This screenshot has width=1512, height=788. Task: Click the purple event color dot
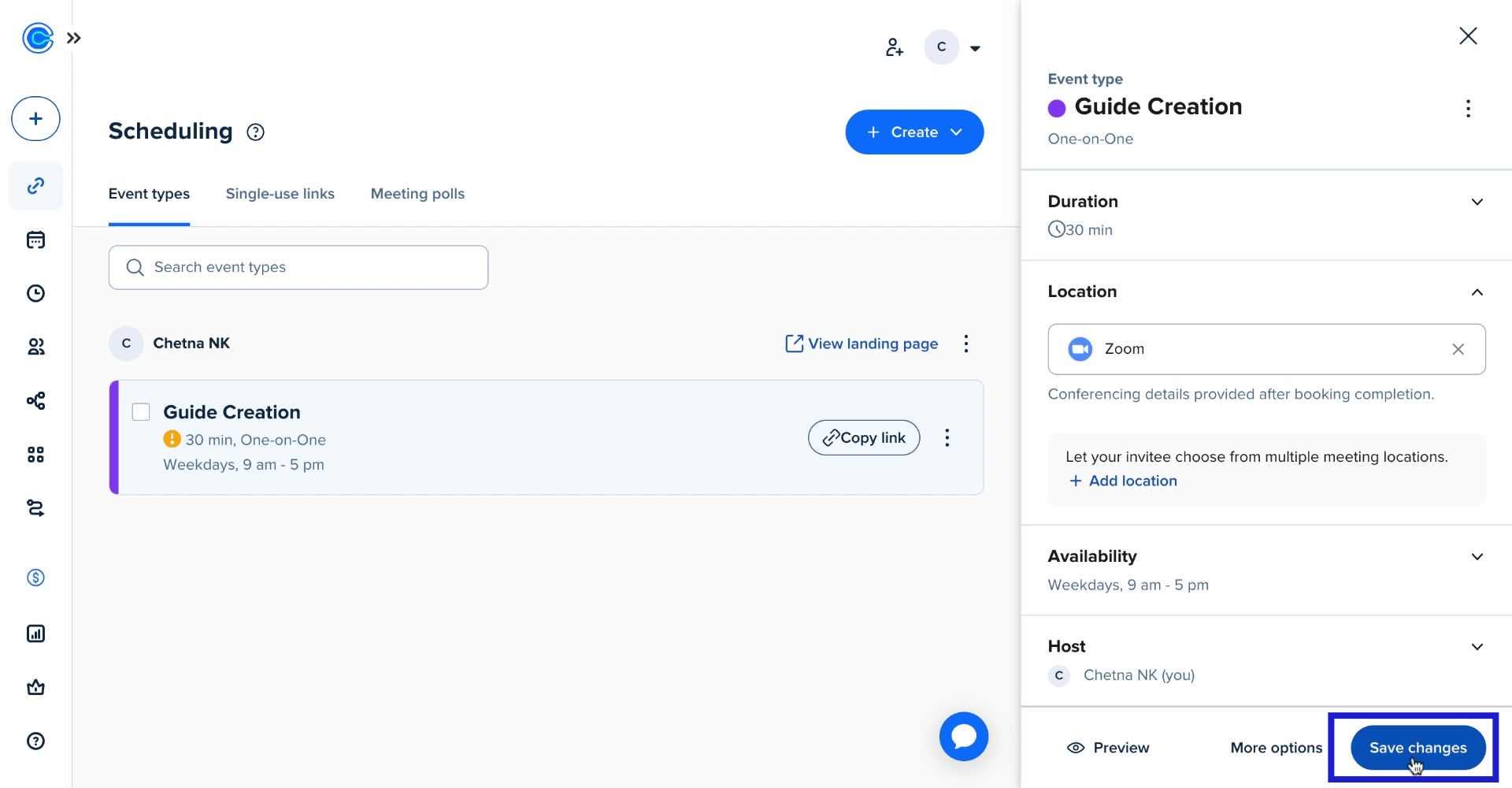[1057, 108]
